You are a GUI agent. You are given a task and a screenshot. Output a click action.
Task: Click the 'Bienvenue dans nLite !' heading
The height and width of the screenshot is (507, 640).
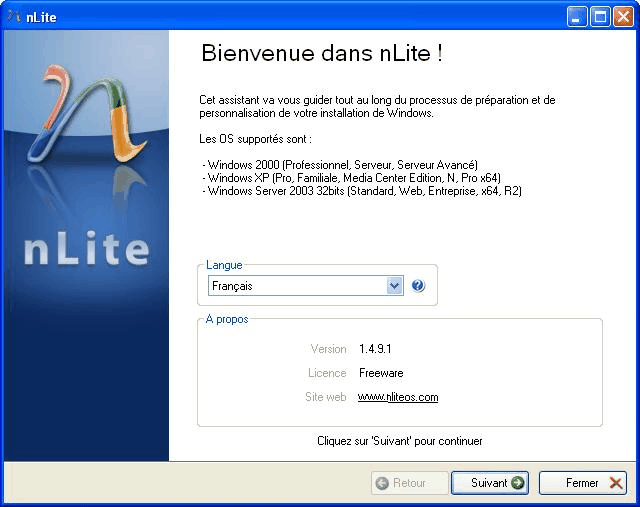pyautogui.click(x=322, y=53)
